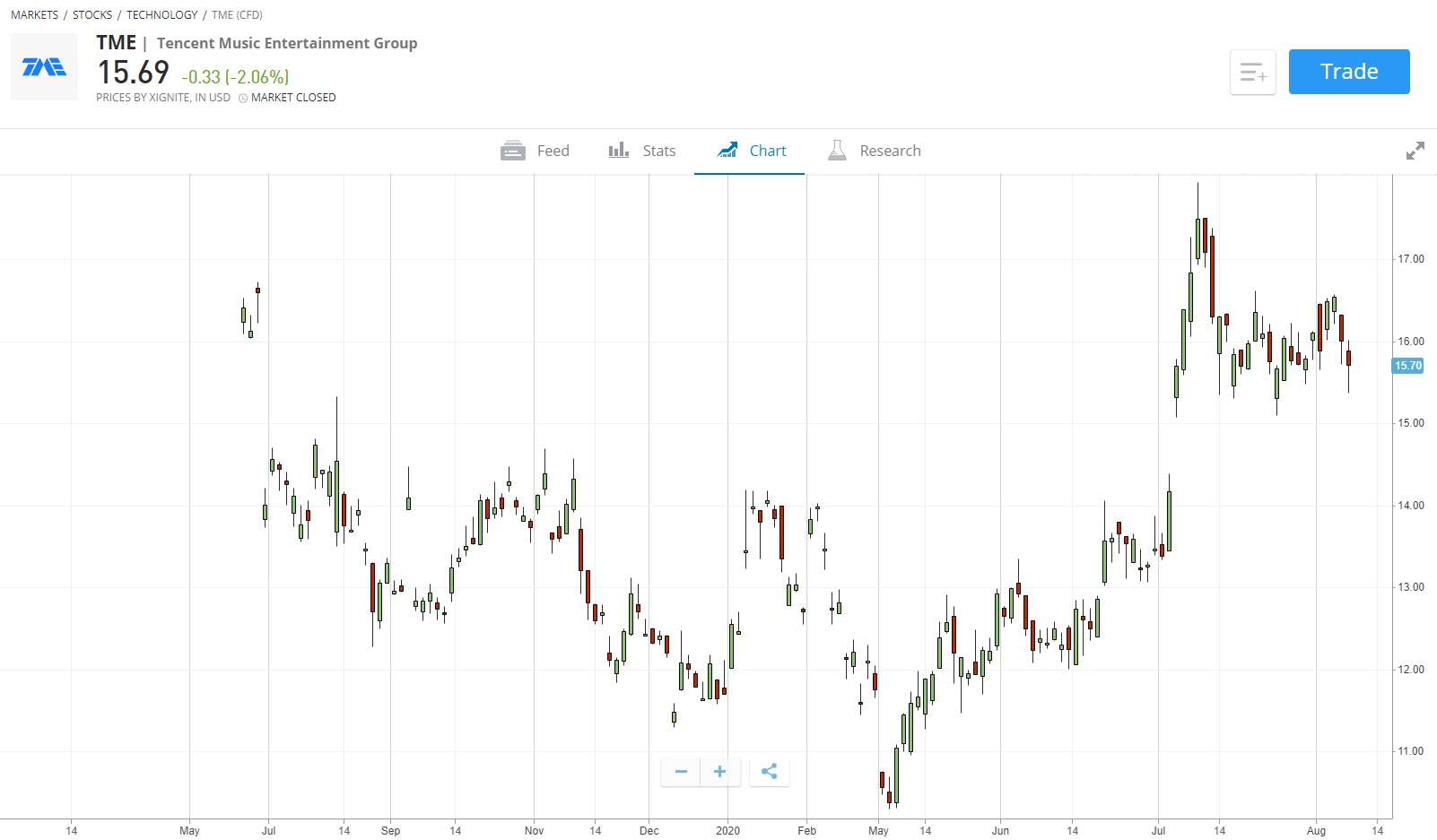
Task: Open the Research tab
Action: click(875, 151)
